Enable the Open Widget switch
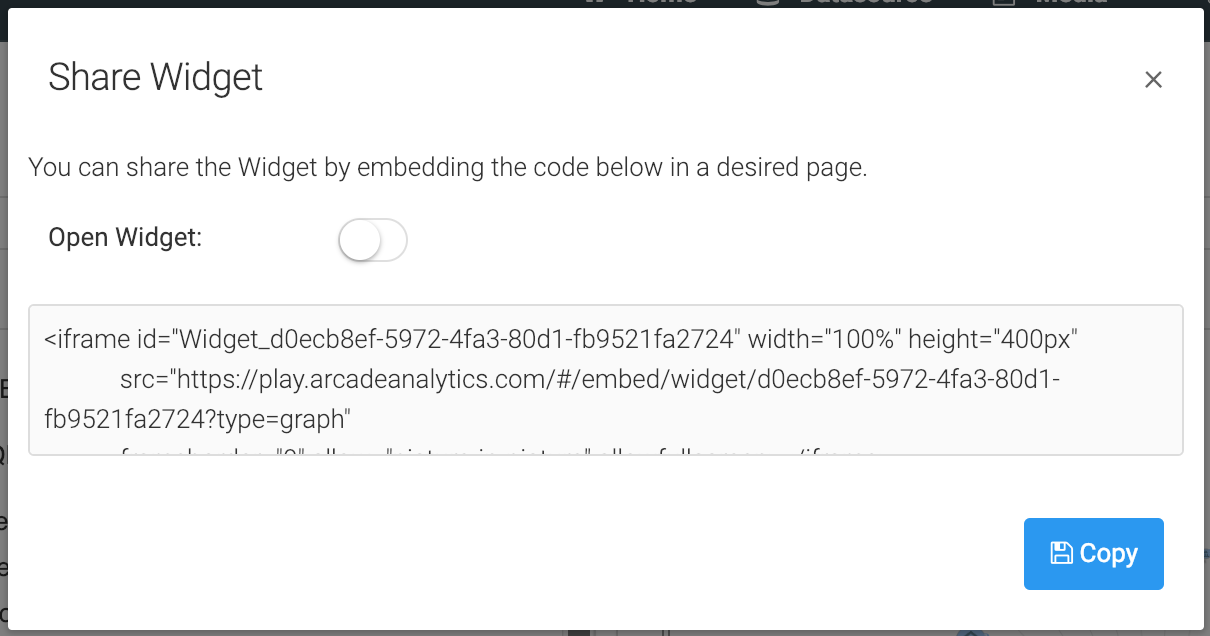Image resolution: width=1210 pixels, height=636 pixels. pos(373,241)
